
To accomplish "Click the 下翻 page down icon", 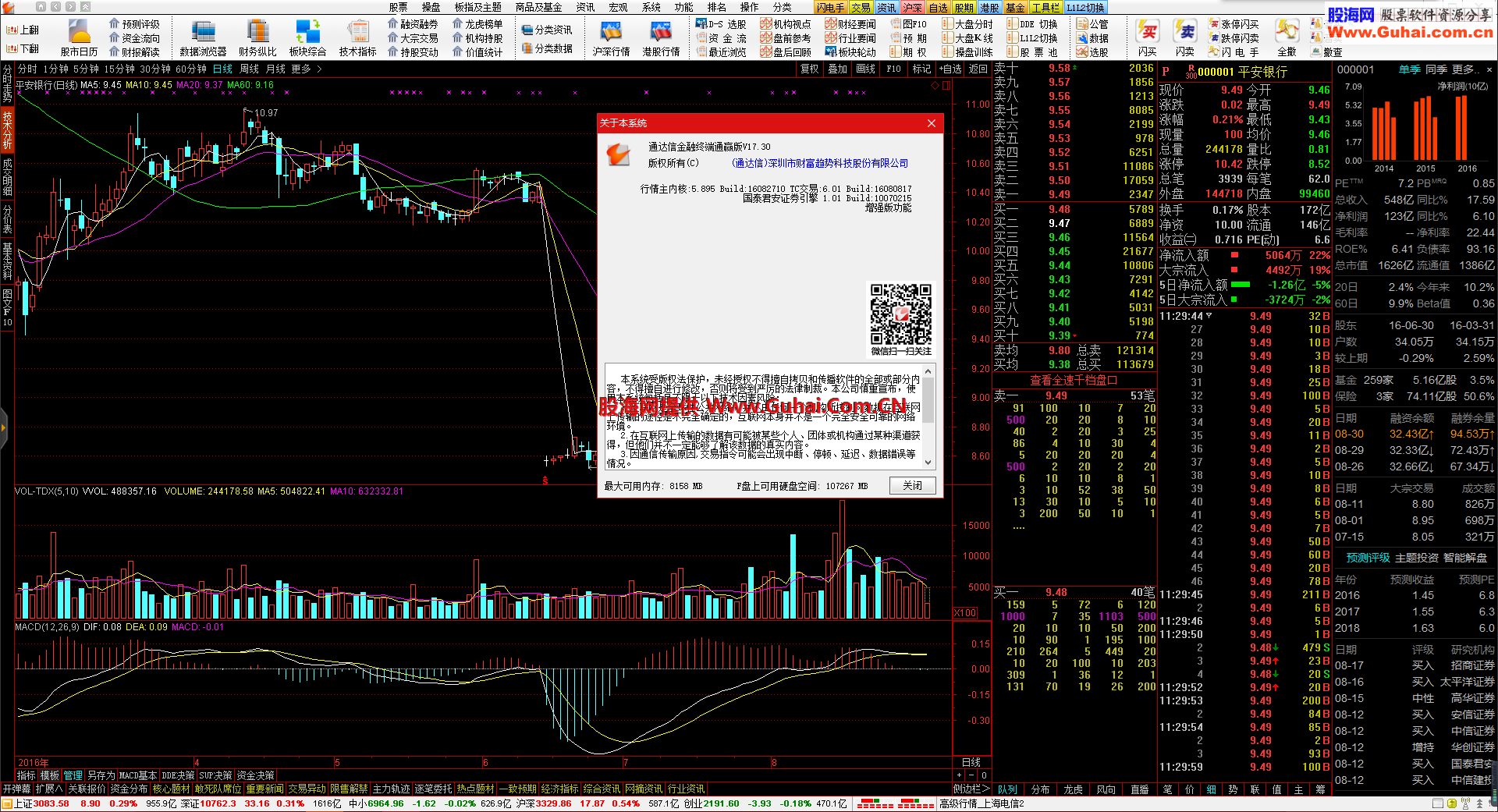I will point(22,48).
